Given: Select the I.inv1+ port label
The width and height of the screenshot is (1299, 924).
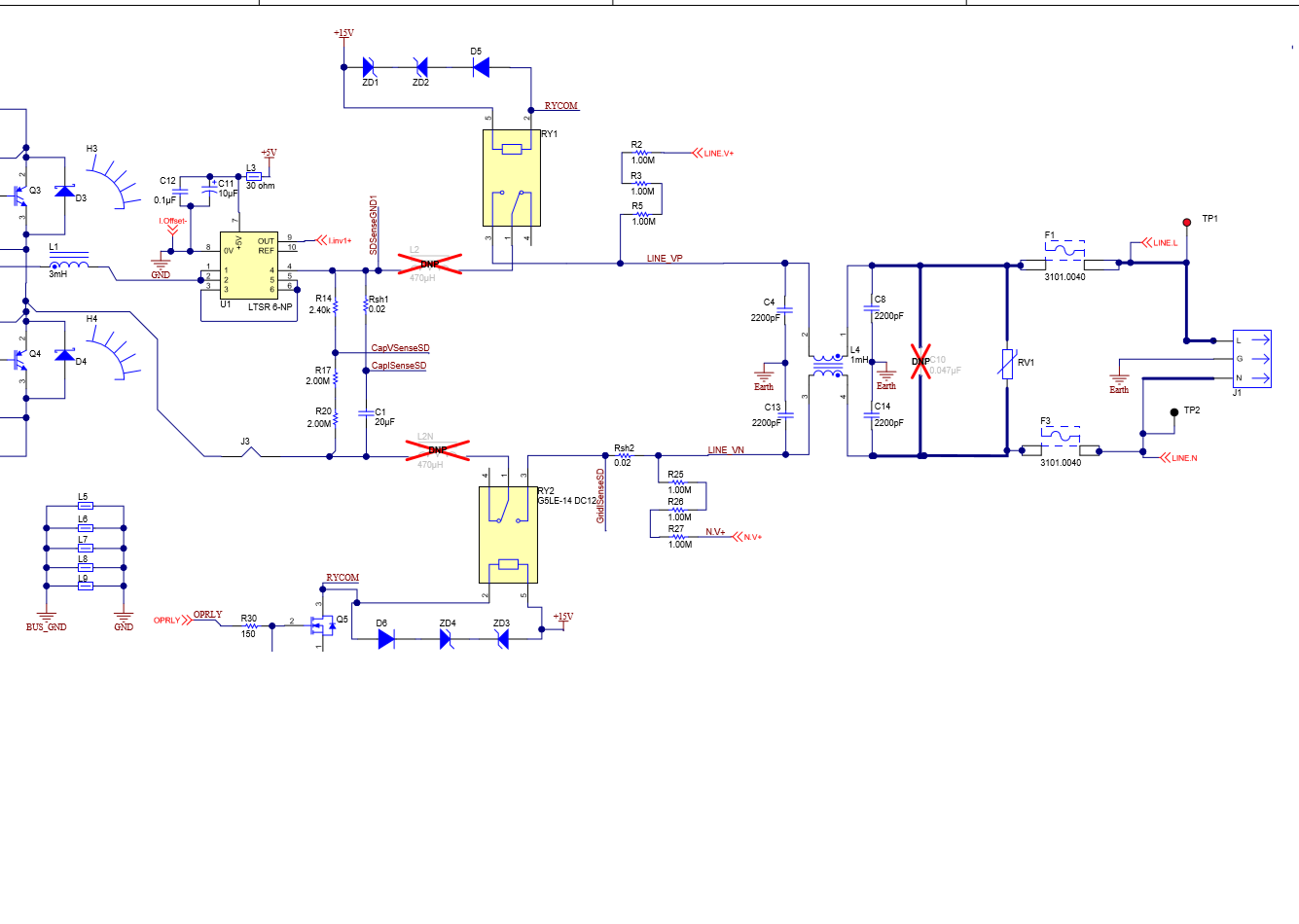Looking at the screenshot, I should coord(334,240).
